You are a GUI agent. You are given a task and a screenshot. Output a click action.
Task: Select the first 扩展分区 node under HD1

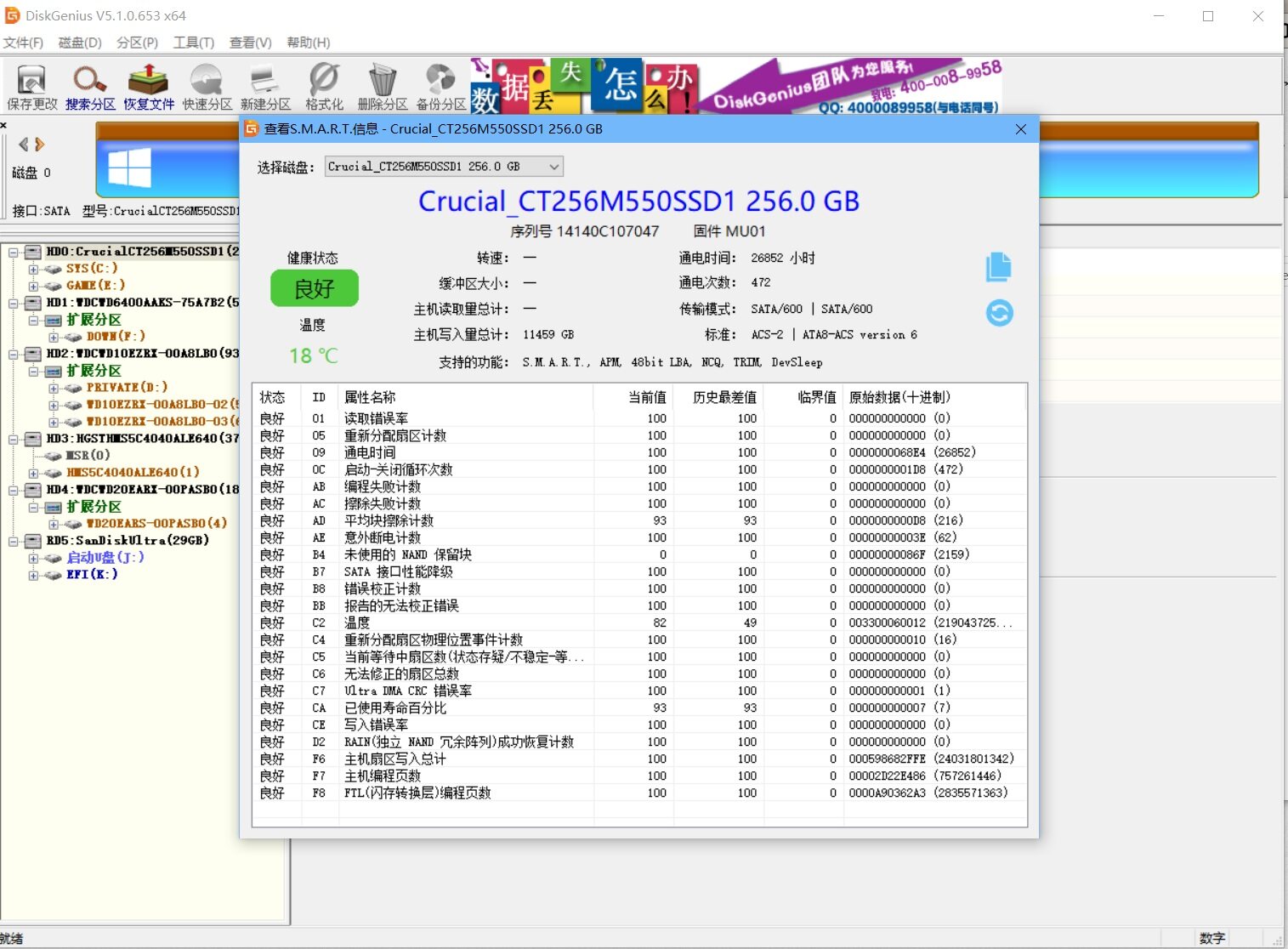pyautogui.click(x=94, y=320)
